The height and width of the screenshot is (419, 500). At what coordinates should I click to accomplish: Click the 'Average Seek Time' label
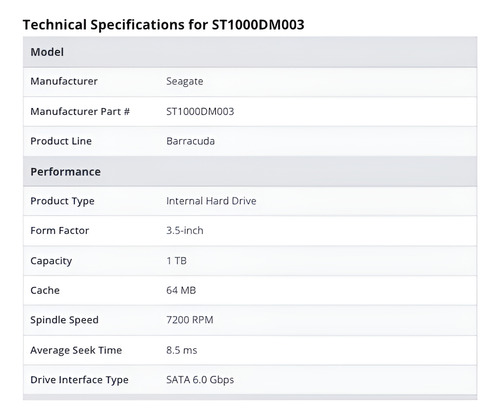click(76, 350)
